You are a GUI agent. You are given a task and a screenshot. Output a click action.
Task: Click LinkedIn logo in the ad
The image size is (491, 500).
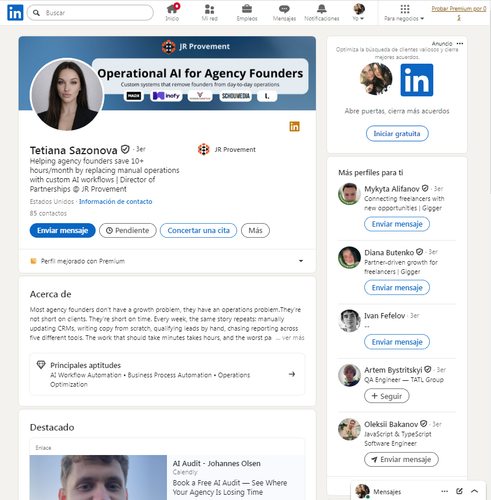tap(417, 80)
